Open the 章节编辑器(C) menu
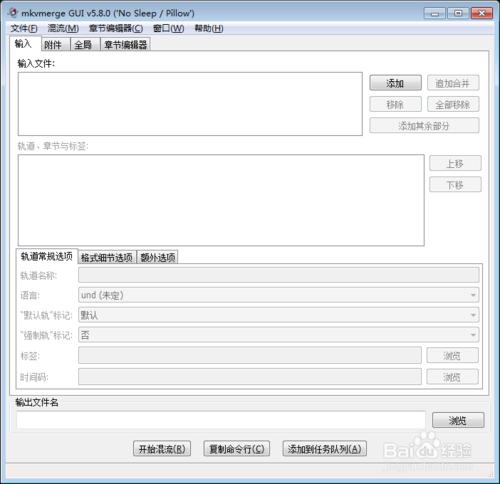Screen dimensions: 500x484 point(116,28)
